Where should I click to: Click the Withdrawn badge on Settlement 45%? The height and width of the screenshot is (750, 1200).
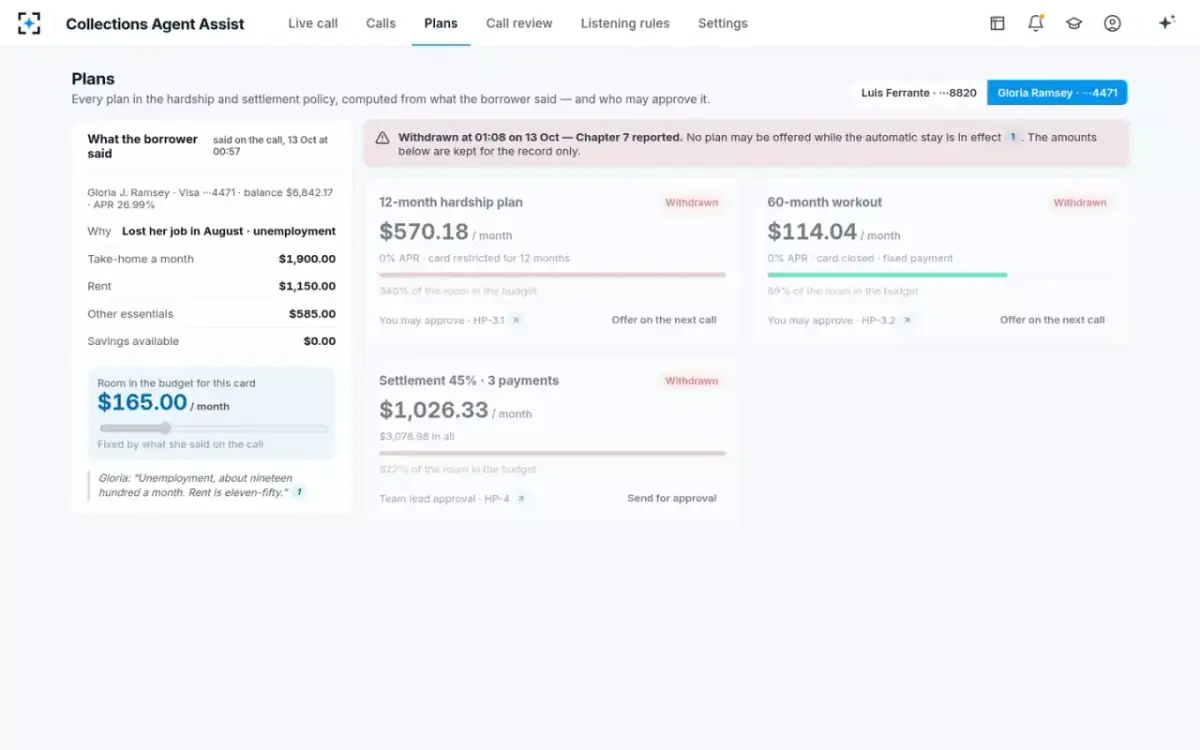(x=692, y=381)
